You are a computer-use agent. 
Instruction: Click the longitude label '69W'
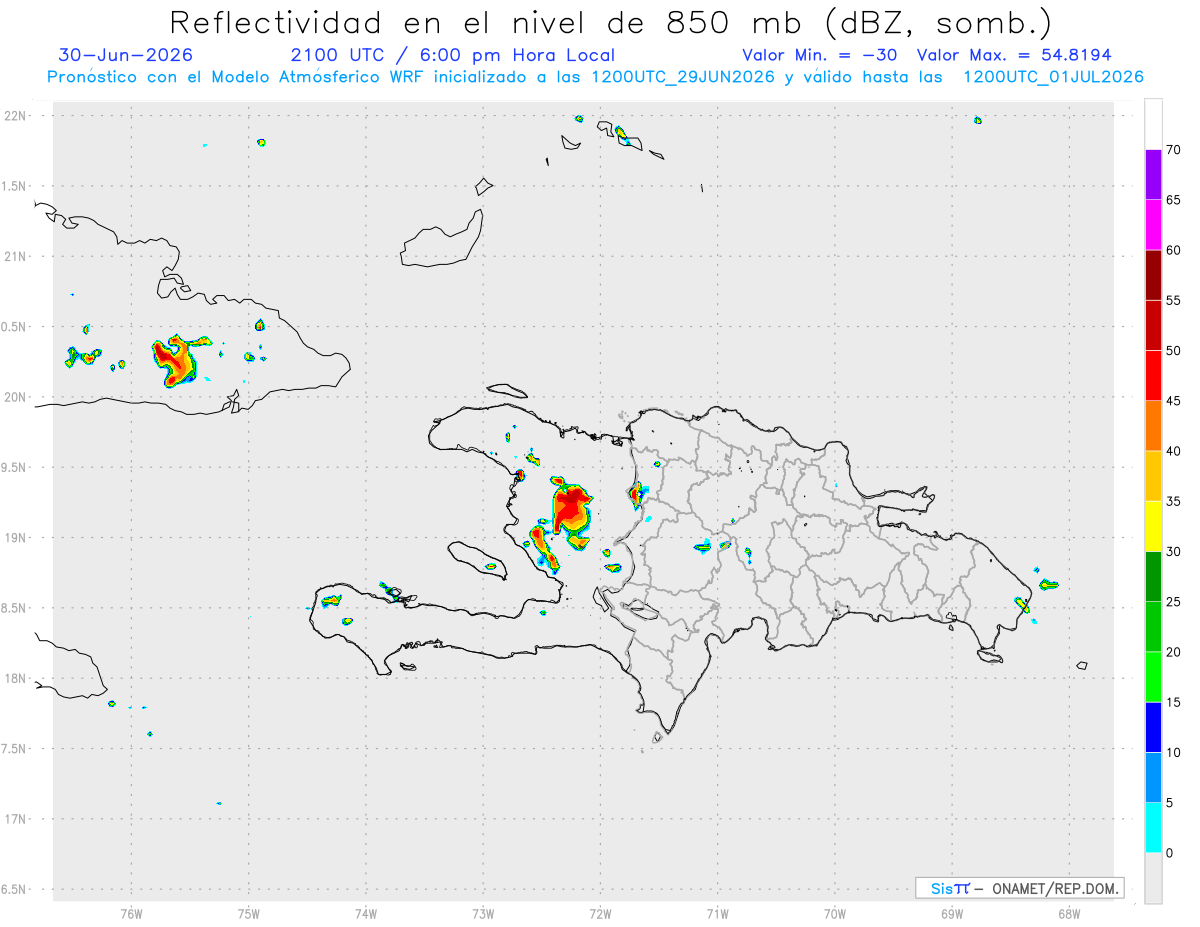(x=952, y=913)
